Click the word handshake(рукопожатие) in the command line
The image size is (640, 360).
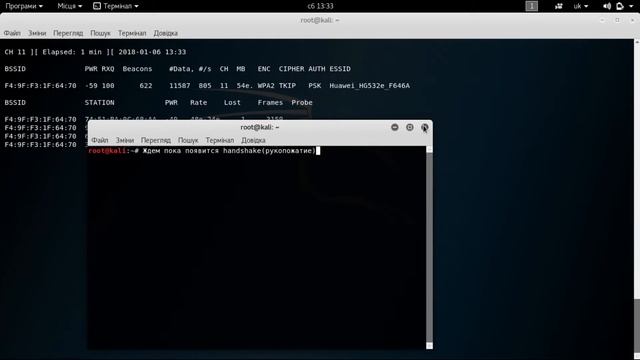click(x=269, y=151)
